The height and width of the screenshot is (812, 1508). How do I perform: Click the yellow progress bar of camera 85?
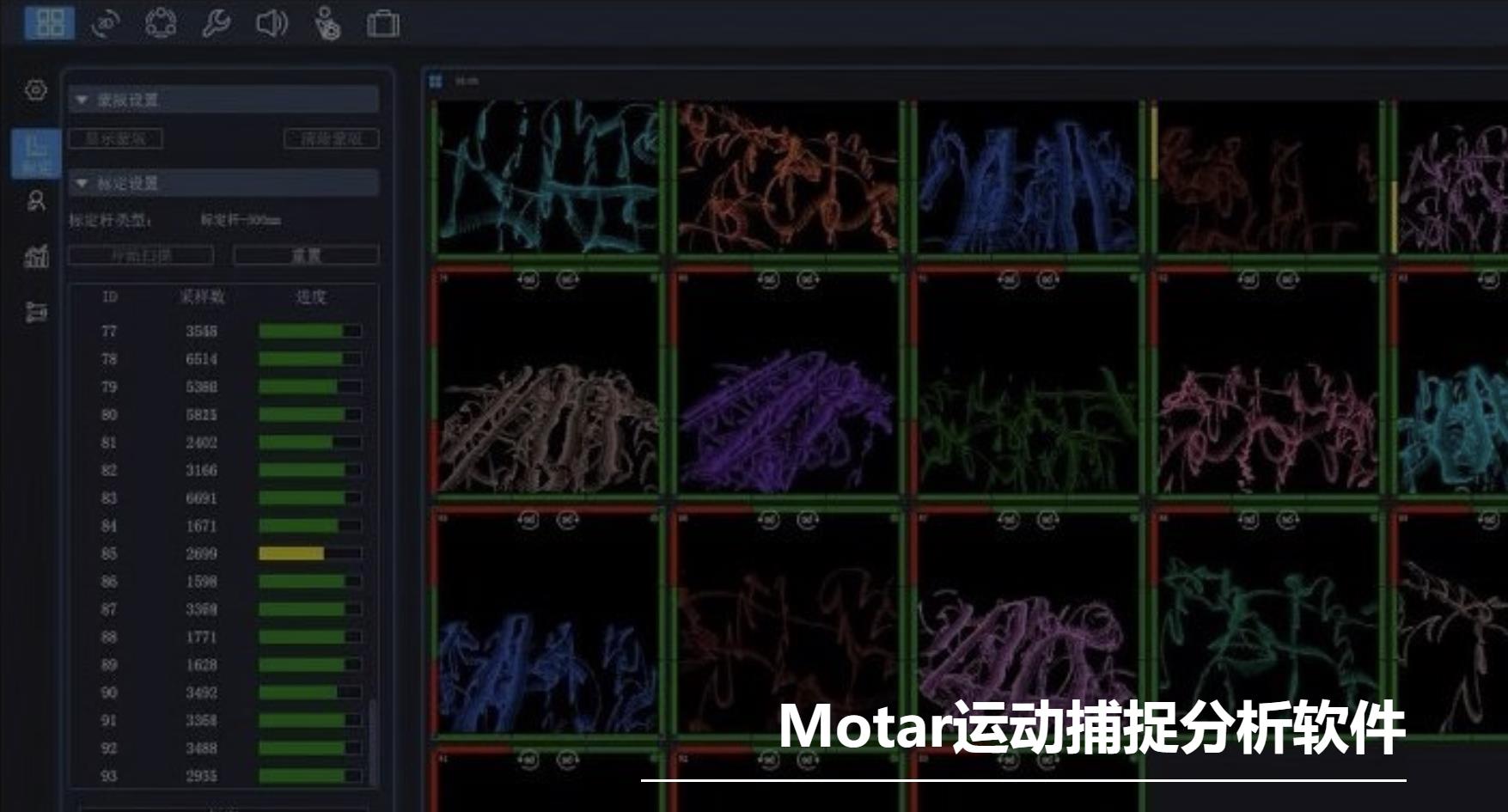pyautogui.click(x=310, y=553)
